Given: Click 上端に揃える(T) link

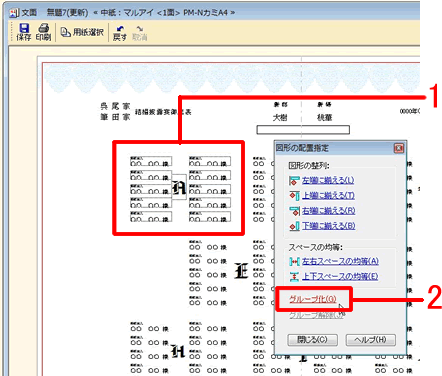Looking at the screenshot, I should (328, 196).
